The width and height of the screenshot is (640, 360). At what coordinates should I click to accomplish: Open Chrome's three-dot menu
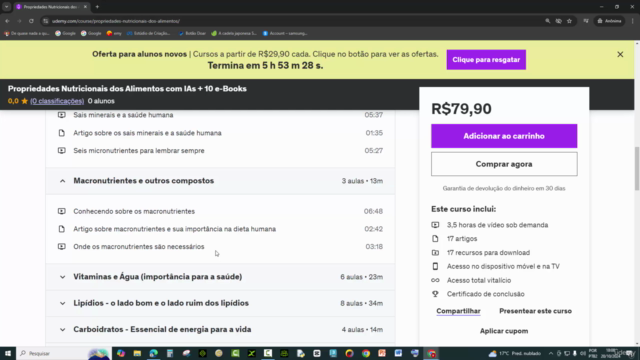coord(633,21)
